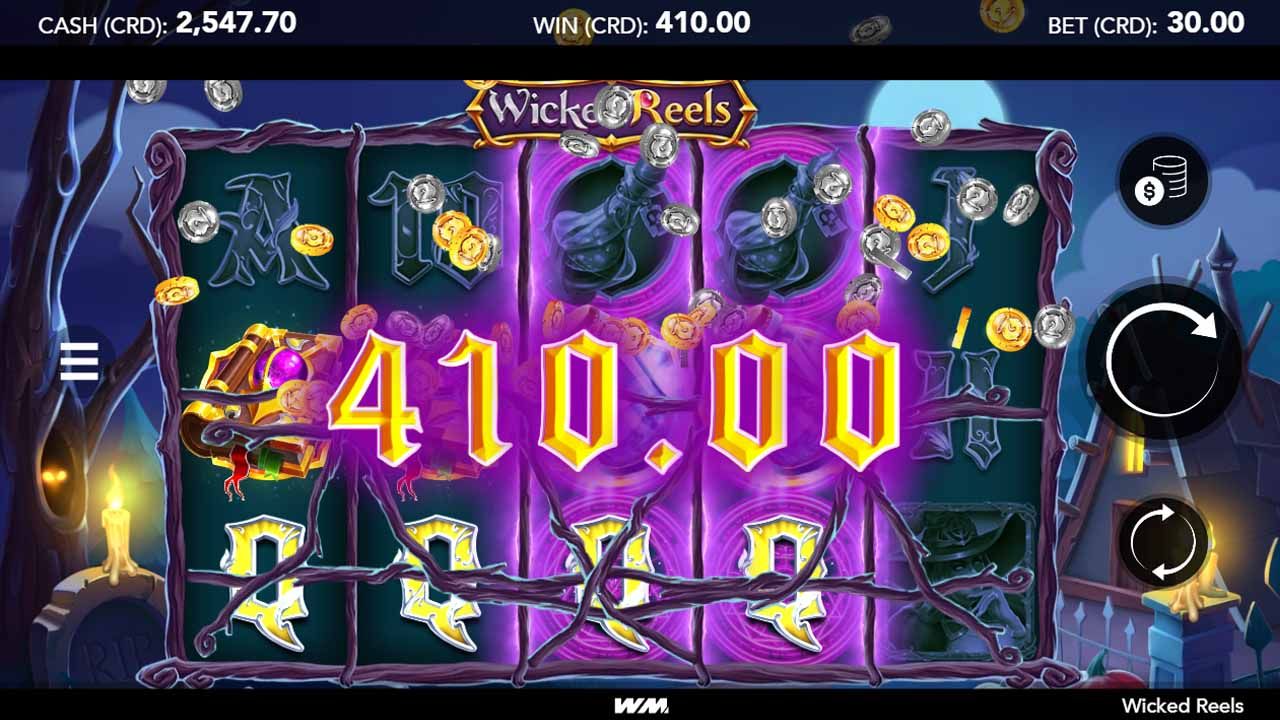Screen dimensions: 1280x720
Task: Click the WM logo at the bottom
Action: click(x=640, y=706)
